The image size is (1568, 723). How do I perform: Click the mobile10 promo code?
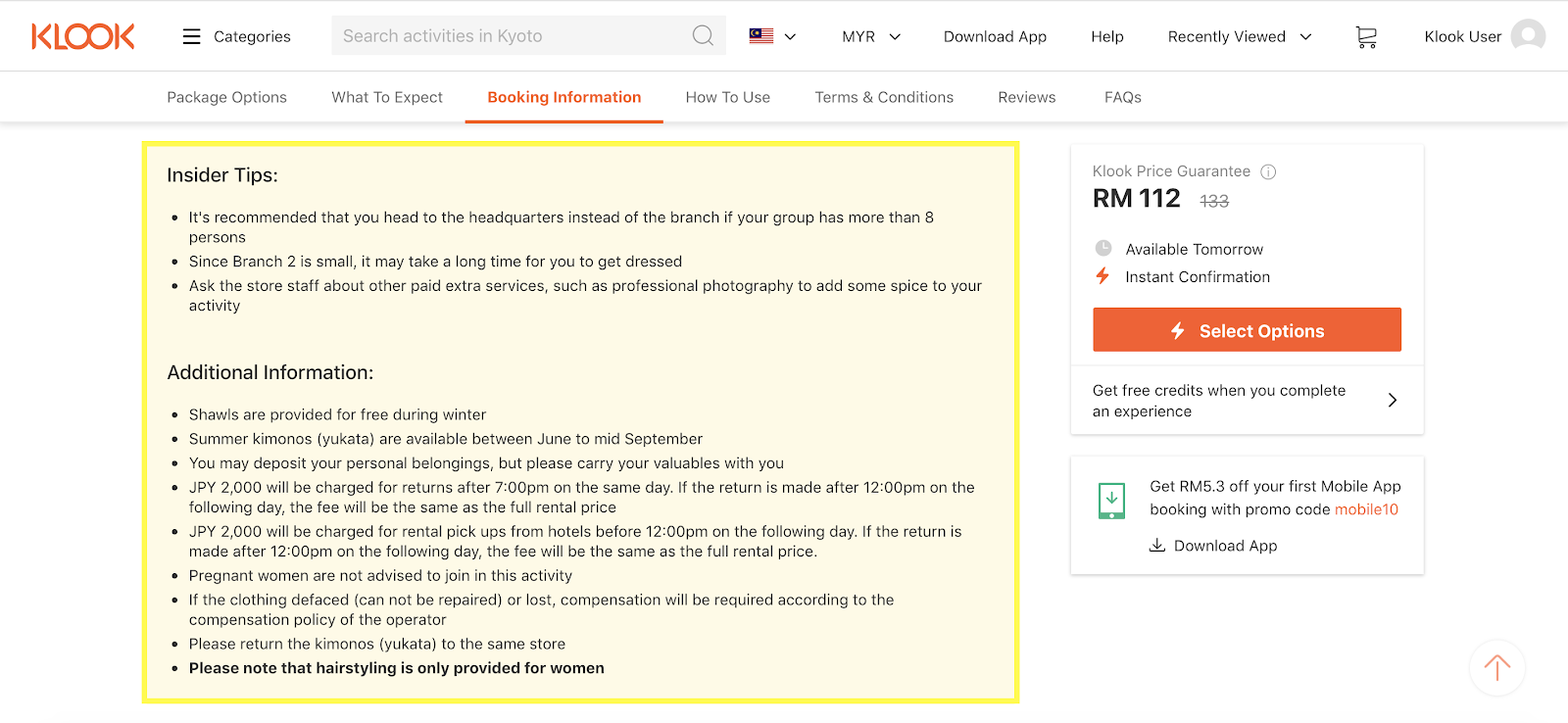pyautogui.click(x=1366, y=509)
